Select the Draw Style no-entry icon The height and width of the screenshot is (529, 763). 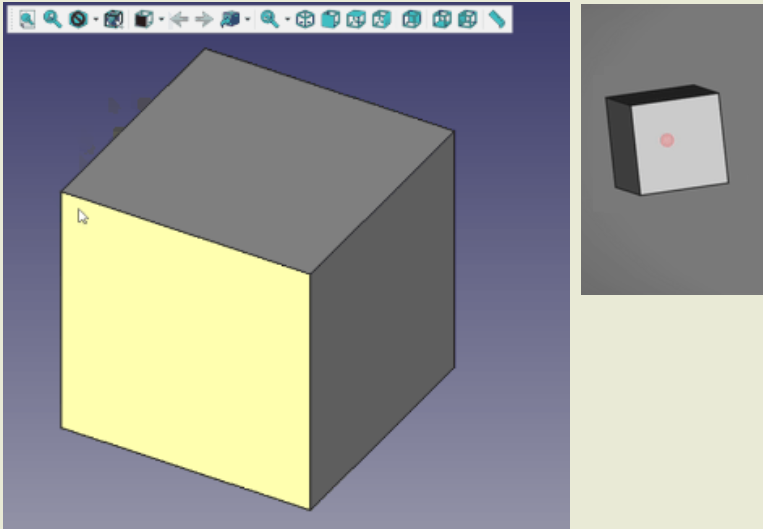click(x=78, y=19)
